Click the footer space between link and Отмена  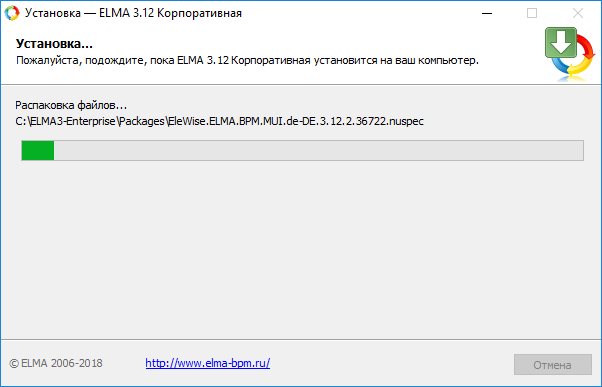[392, 363]
